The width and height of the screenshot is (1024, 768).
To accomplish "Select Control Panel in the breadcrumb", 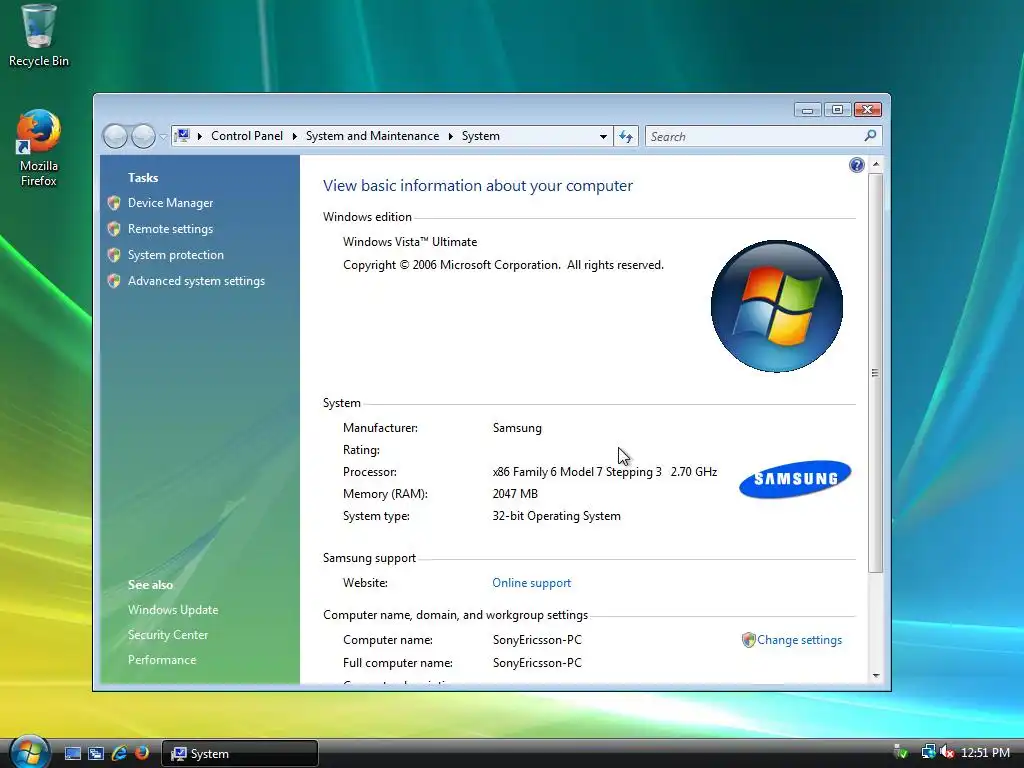I will [x=247, y=136].
